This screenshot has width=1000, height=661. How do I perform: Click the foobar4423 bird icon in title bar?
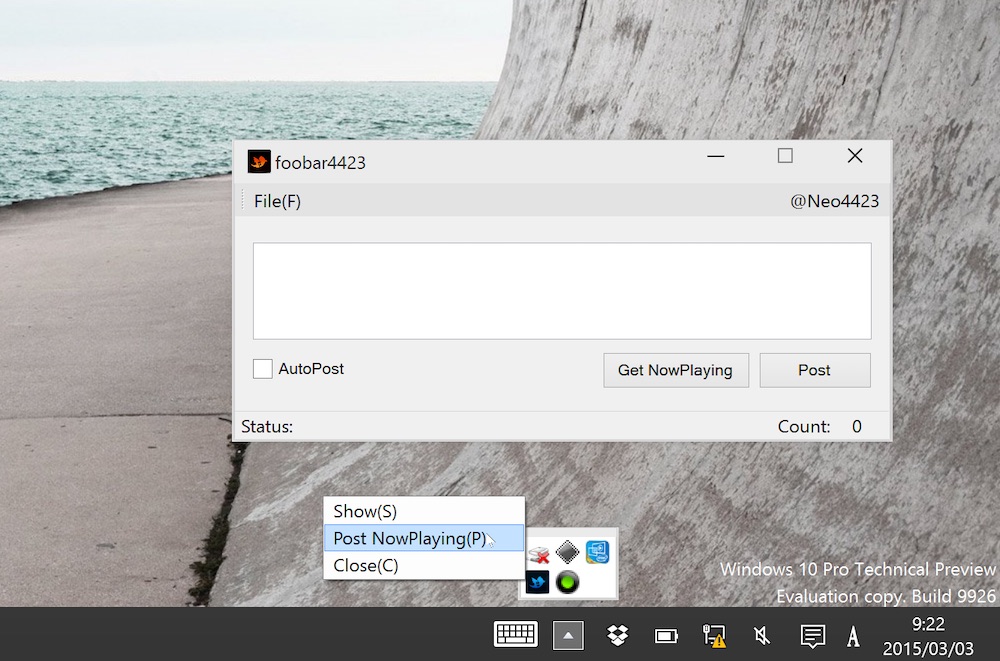tap(259, 162)
